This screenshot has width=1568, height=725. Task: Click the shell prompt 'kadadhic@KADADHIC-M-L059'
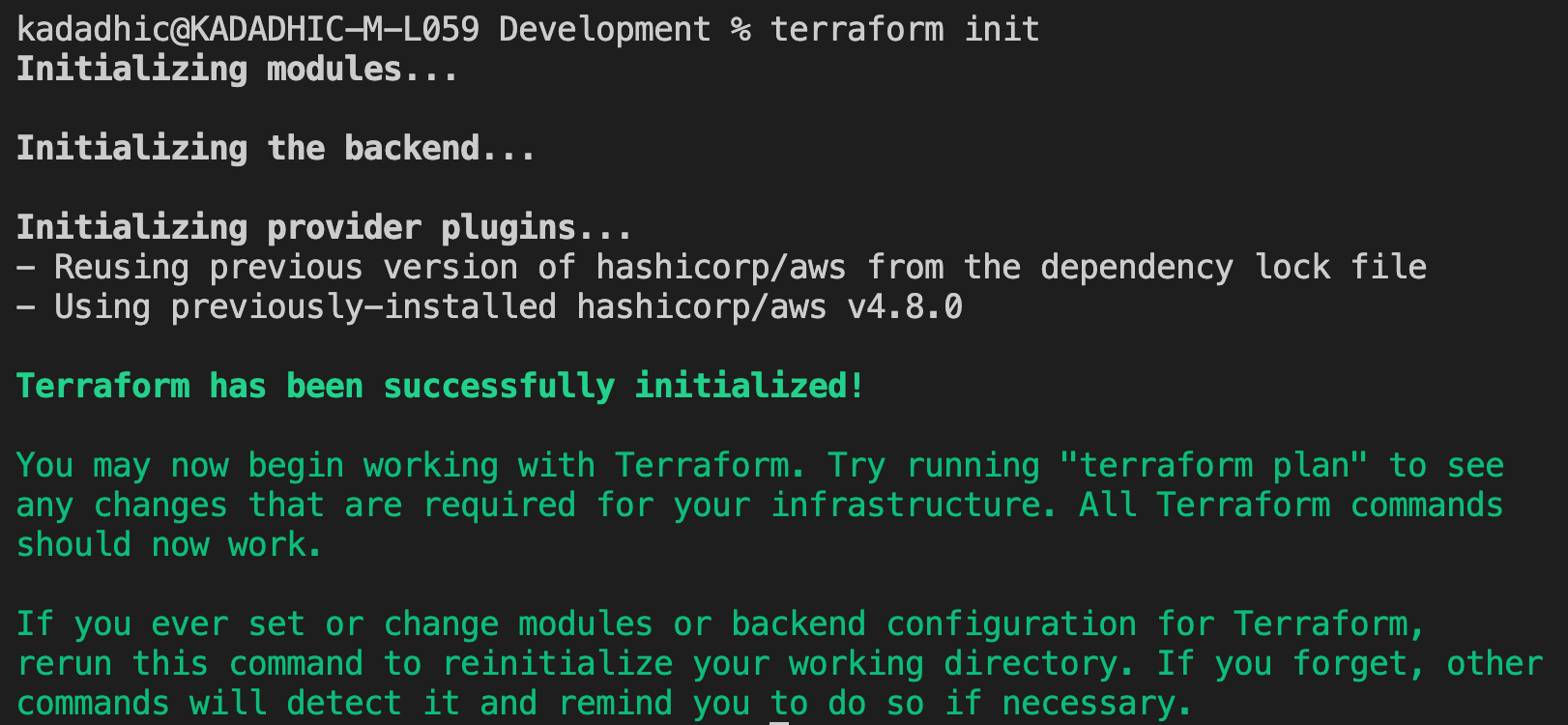pos(247,29)
